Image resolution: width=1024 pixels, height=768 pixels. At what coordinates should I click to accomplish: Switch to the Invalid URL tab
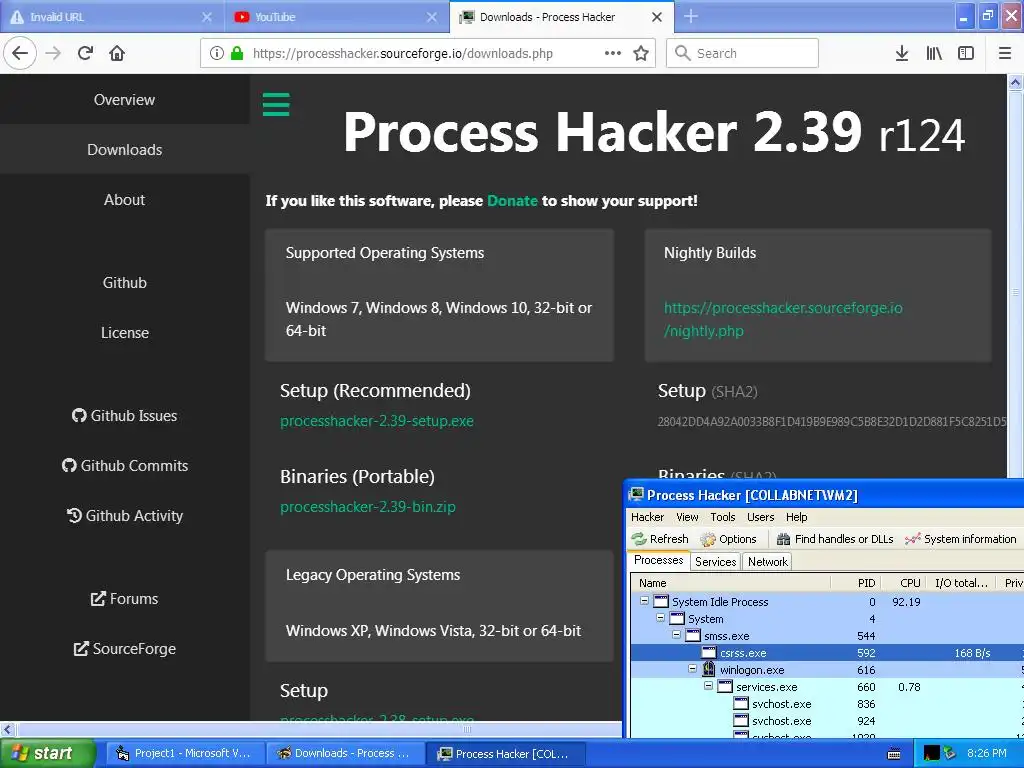coord(112,17)
